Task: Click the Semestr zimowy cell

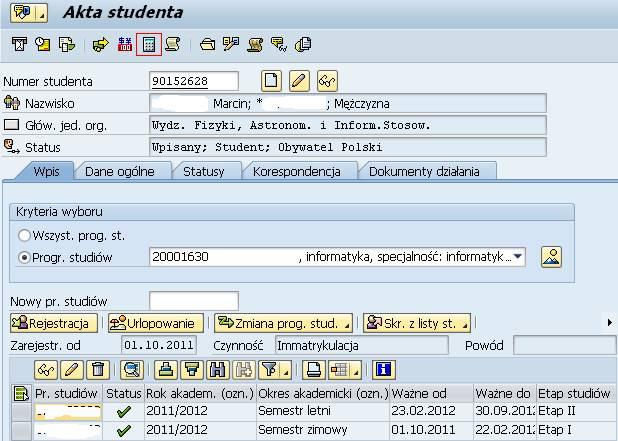Action: [323, 430]
